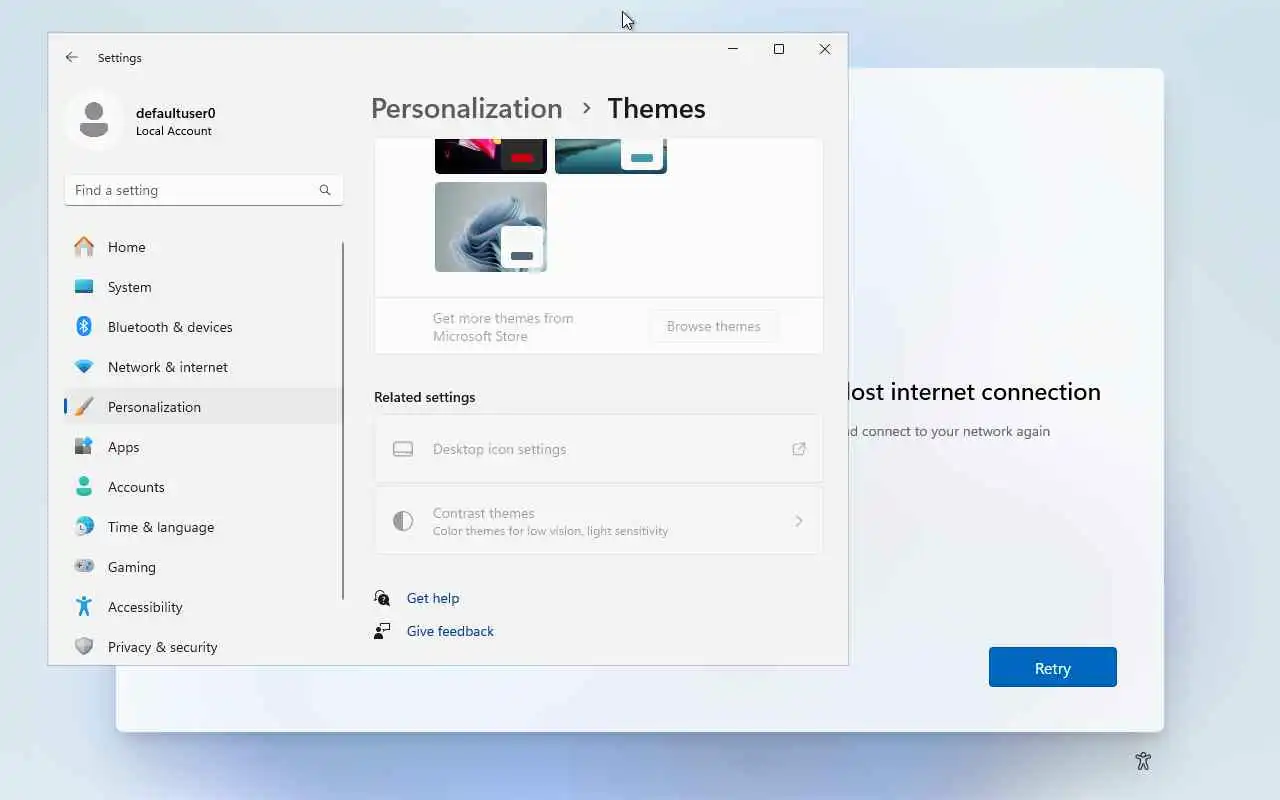
Task: Select the teal lake theme thumbnail
Action: [611, 156]
